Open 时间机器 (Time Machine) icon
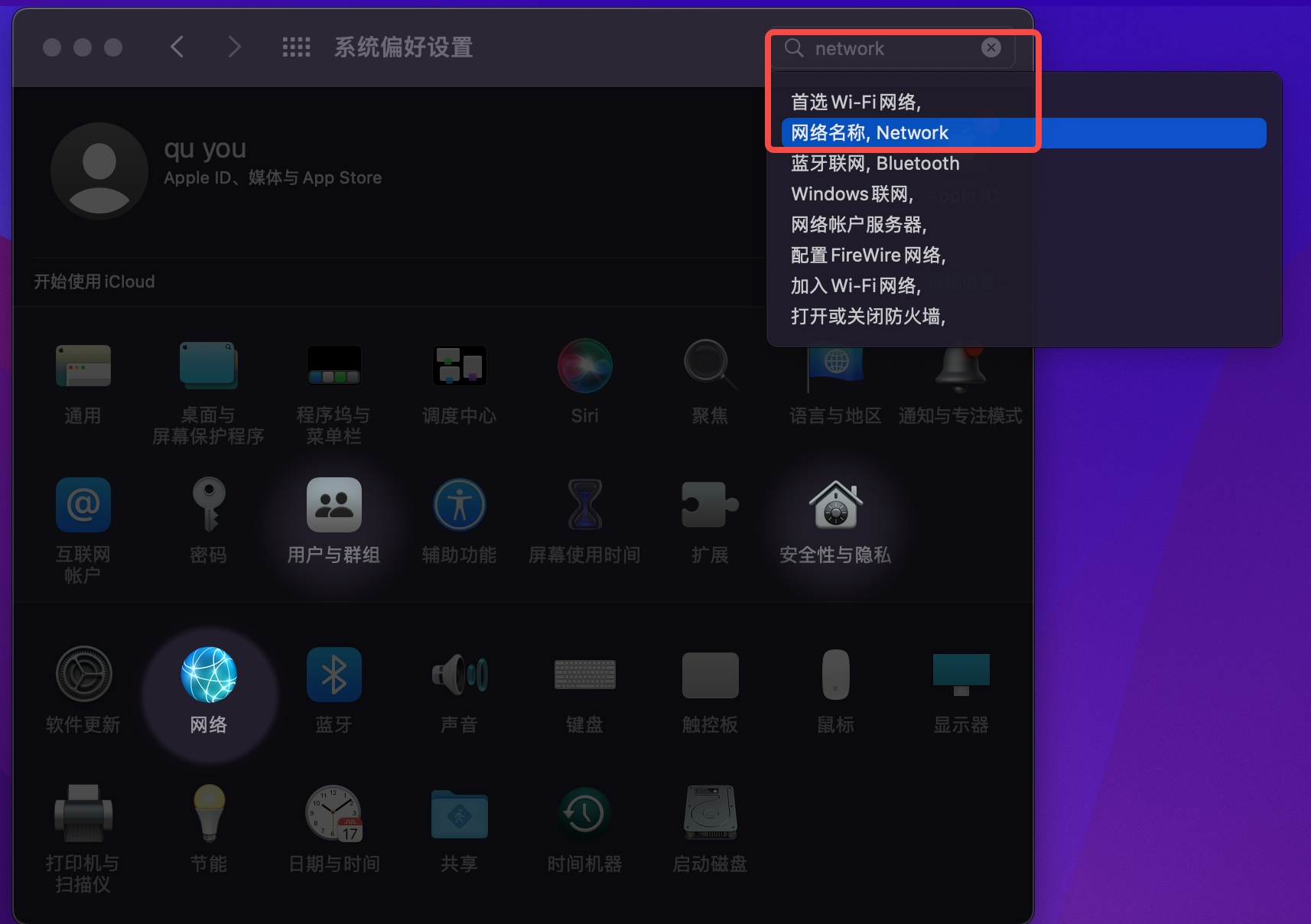Screen dimensions: 1311x924 click(x=584, y=814)
